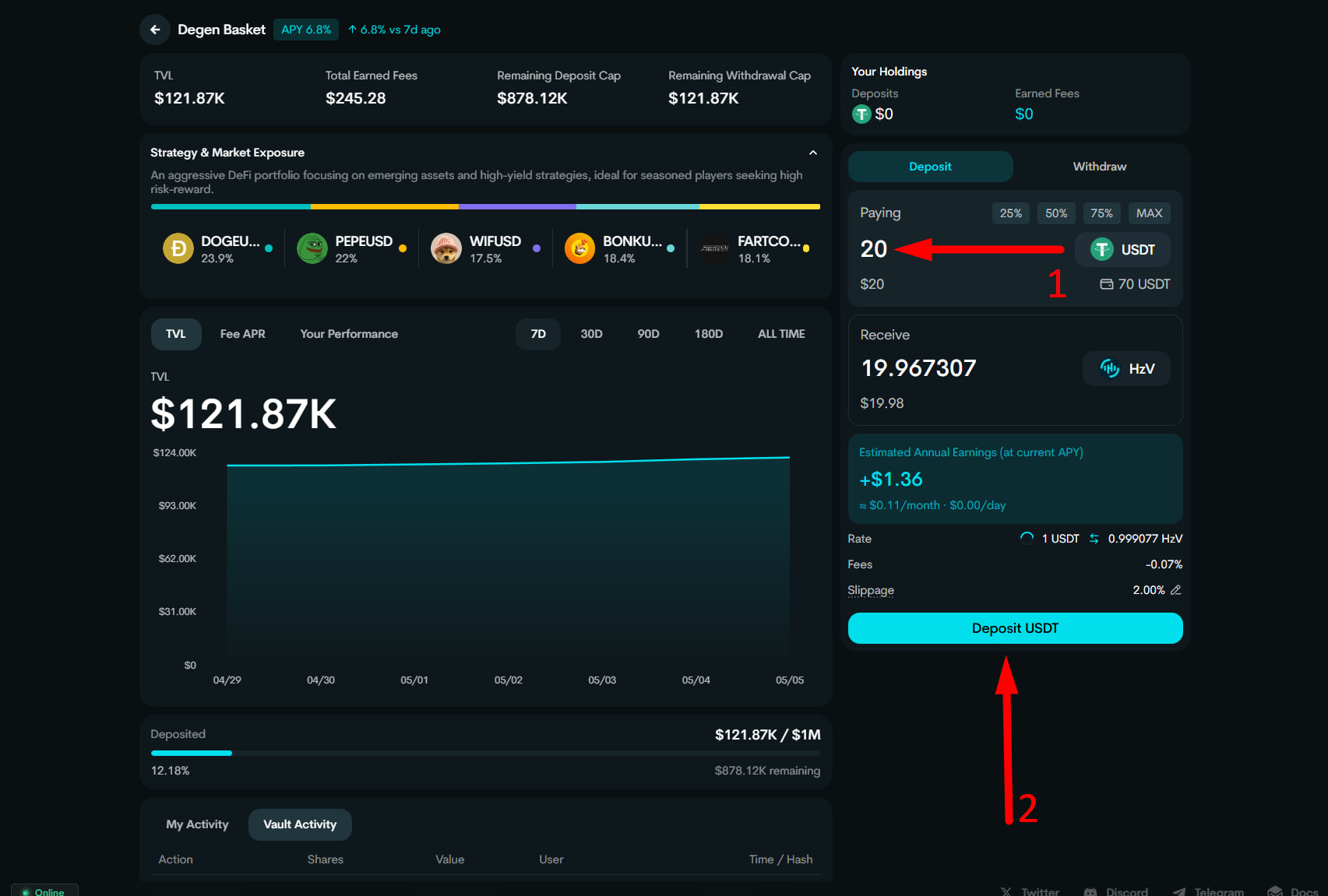Click the Action column header
This screenshot has width=1328, height=896.
coord(175,859)
